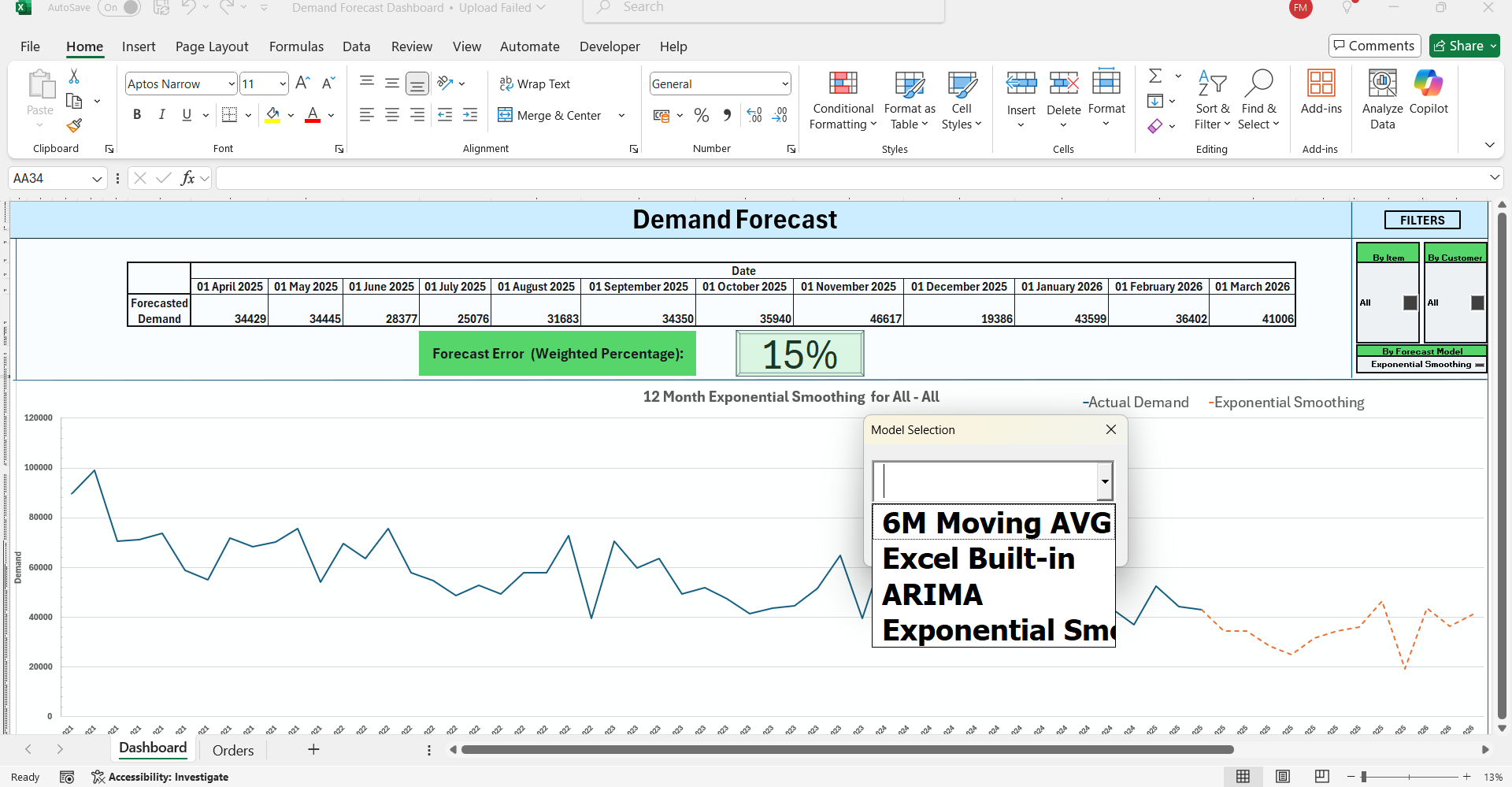Apply percent number style

pos(701,115)
